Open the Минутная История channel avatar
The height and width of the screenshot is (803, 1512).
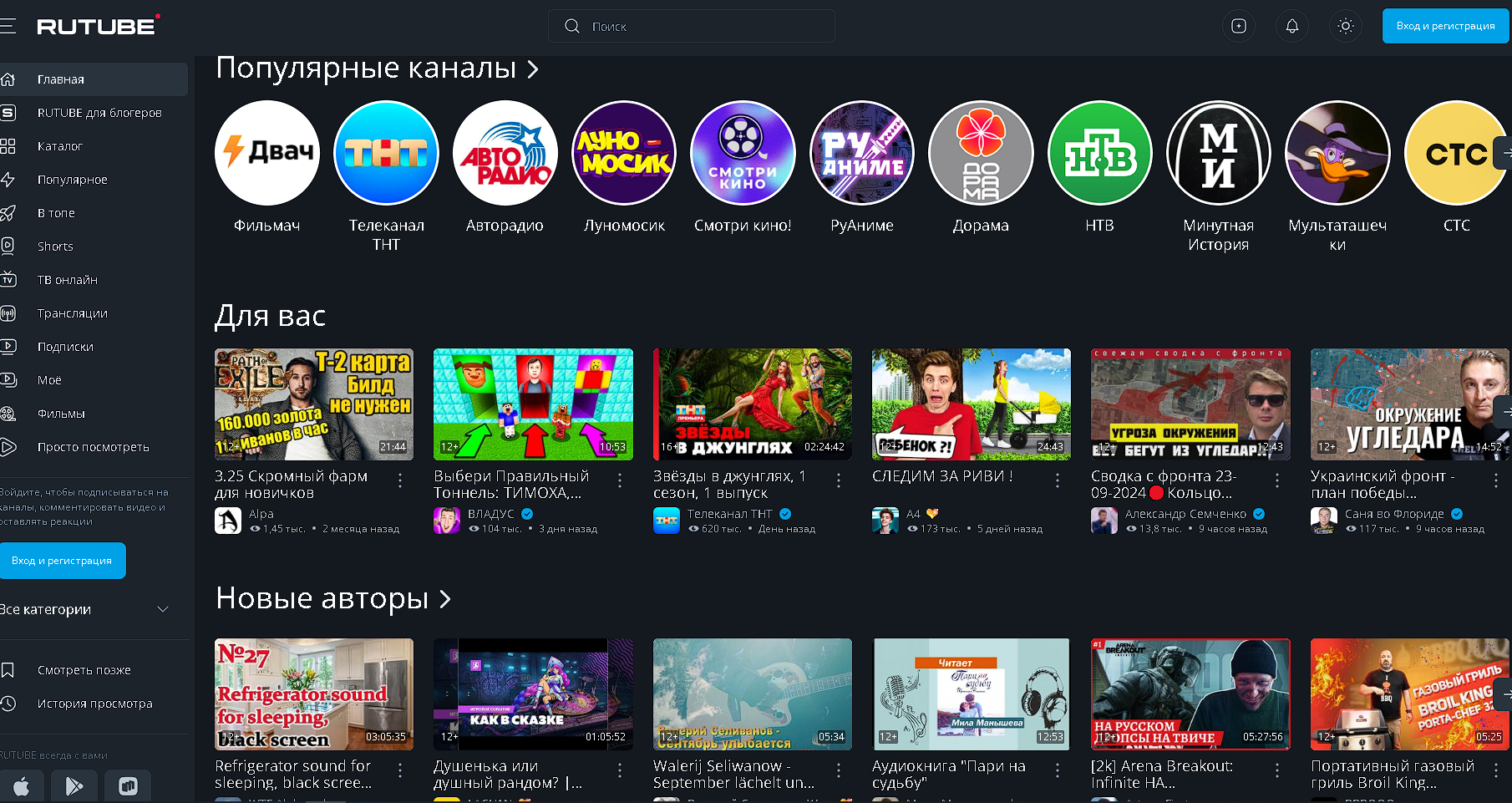click(x=1219, y=153)
